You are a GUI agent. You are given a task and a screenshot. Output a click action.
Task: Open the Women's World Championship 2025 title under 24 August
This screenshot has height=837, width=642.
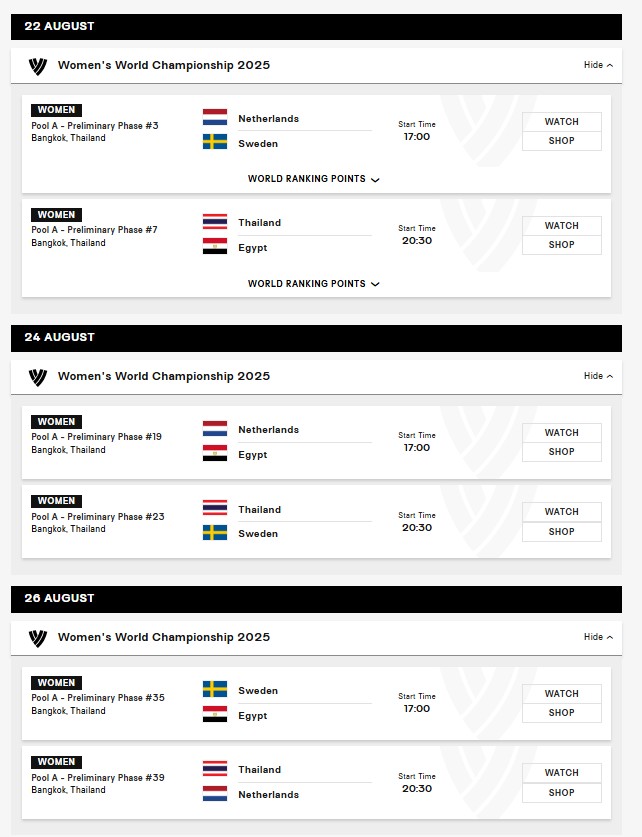[x=164, y=376]
